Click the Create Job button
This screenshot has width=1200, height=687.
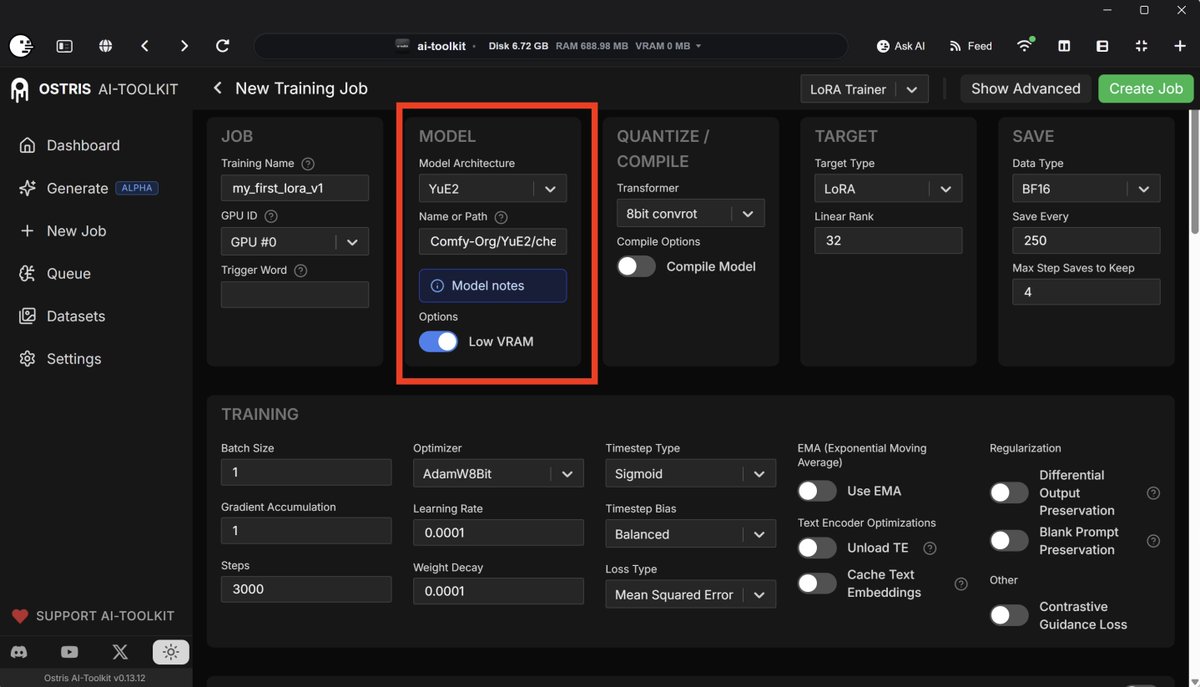[1146, 88]
